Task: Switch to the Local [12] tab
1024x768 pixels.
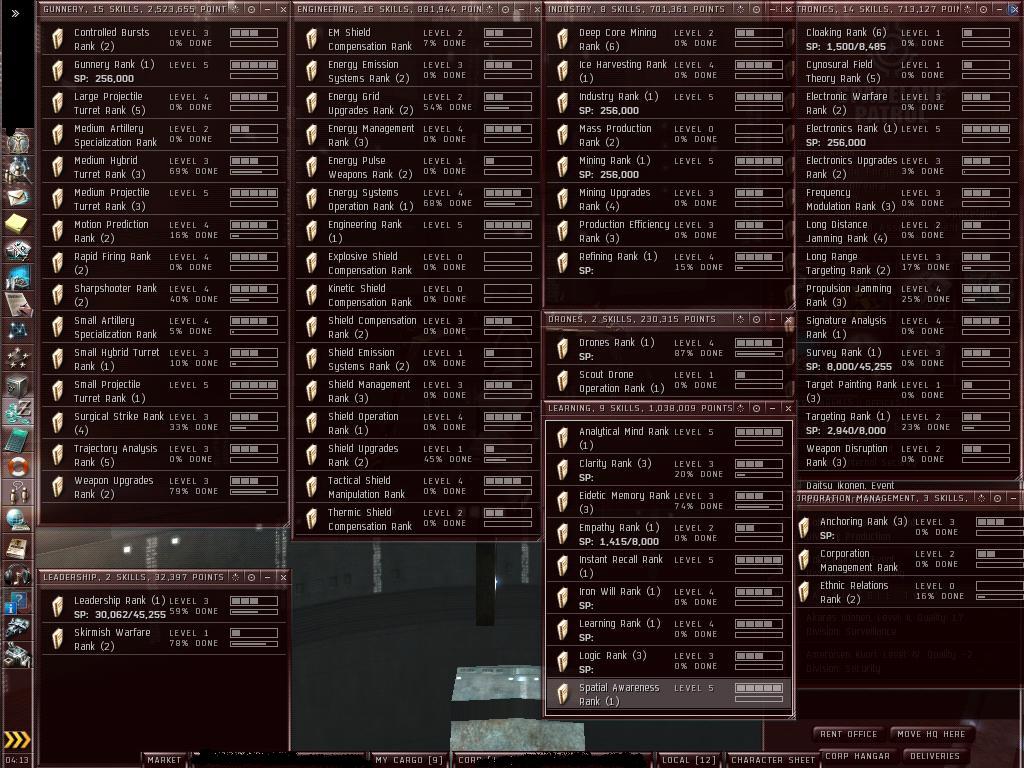Action: (x=688, y=760)
